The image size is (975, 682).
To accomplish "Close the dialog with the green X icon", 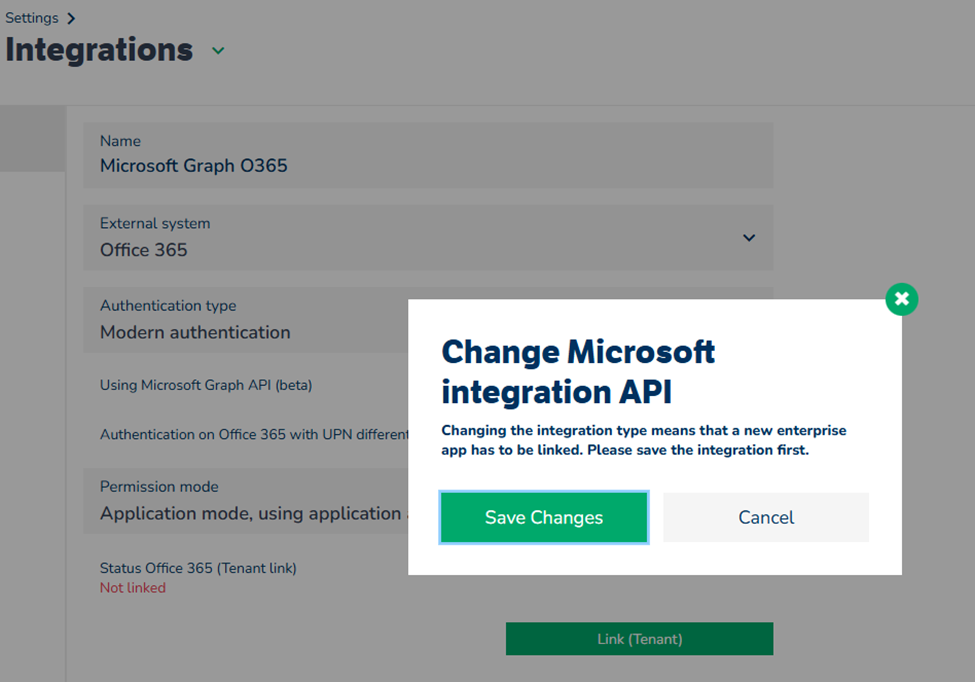I will coord(901,299).
